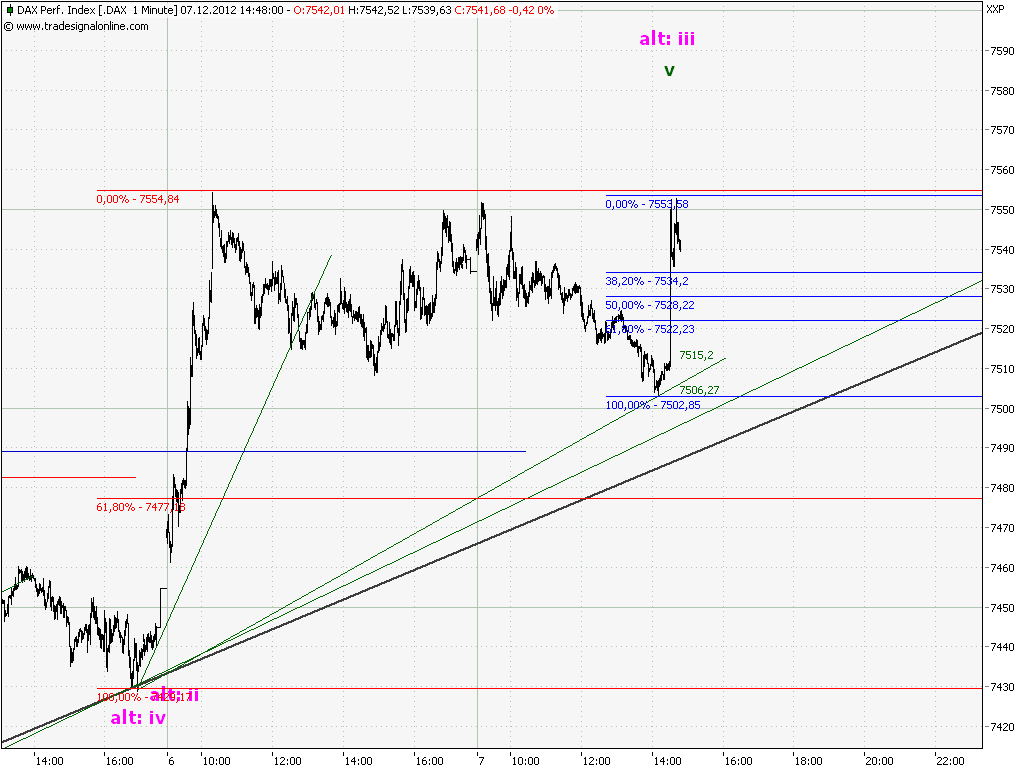This screenshot has width=1024, height=768.
Task: Click the 7470 price axis label
Action: pyautogui.click(x=1002, y=528)
